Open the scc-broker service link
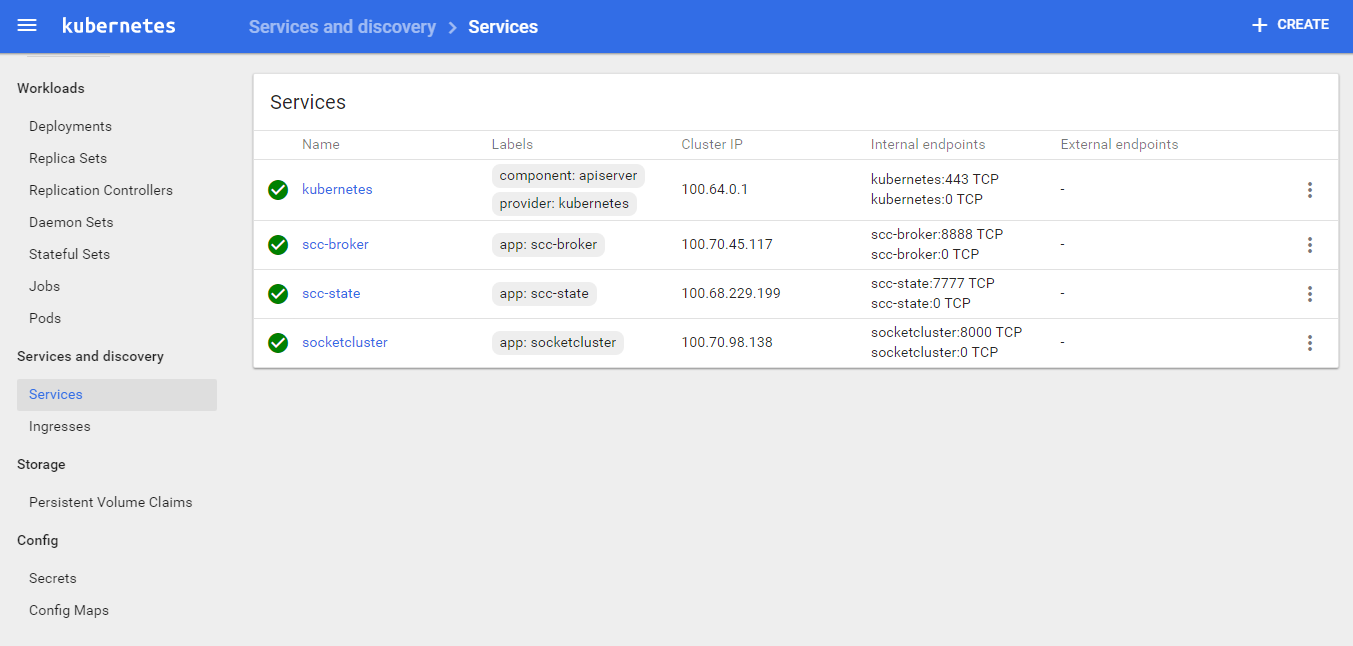 pos(335,245)
